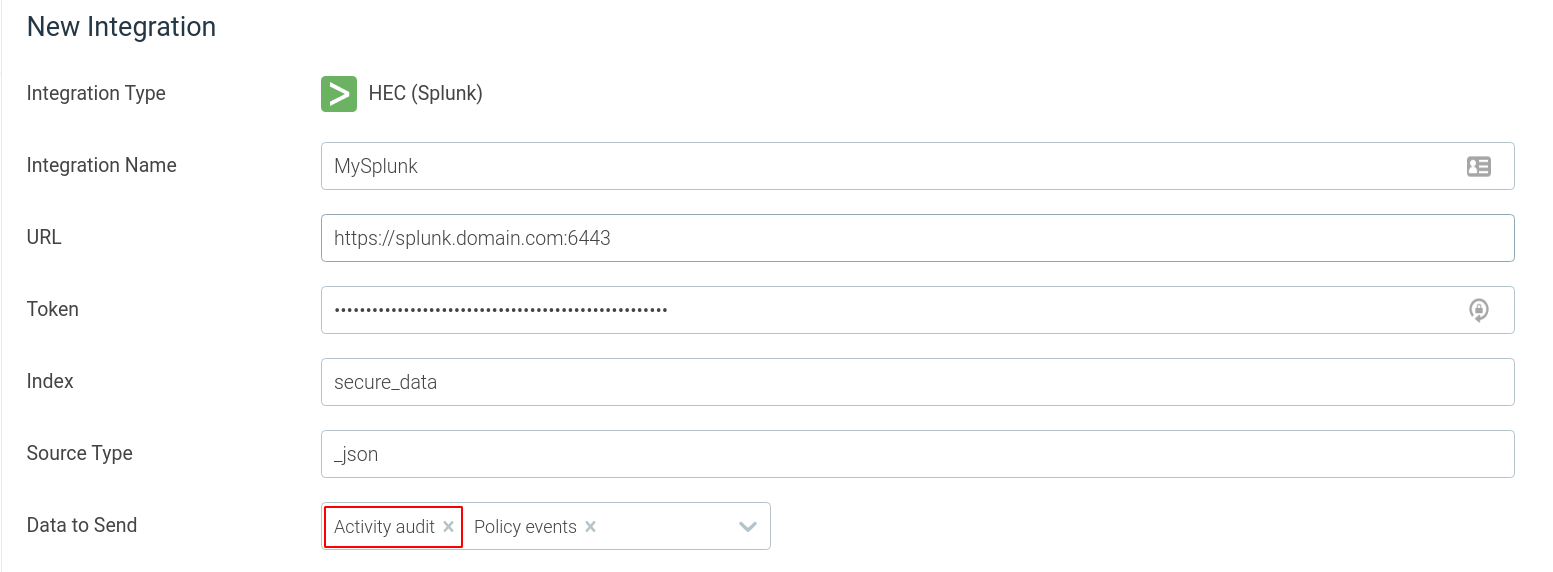Viewport: 1553px width, 572px height.
Task: Click the green Splunk HEC logo icon
Action: coord(339,94)
